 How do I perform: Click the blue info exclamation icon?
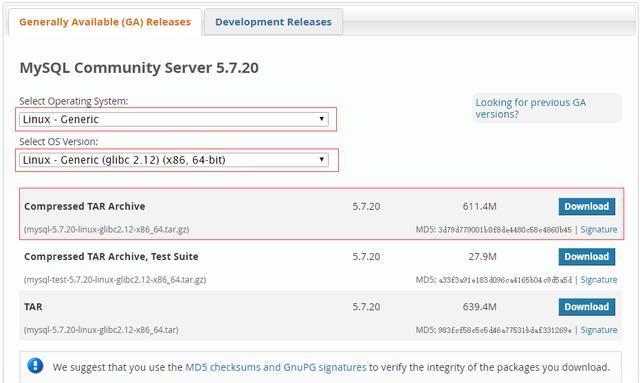pyautogui.click(x=36, y=365)
